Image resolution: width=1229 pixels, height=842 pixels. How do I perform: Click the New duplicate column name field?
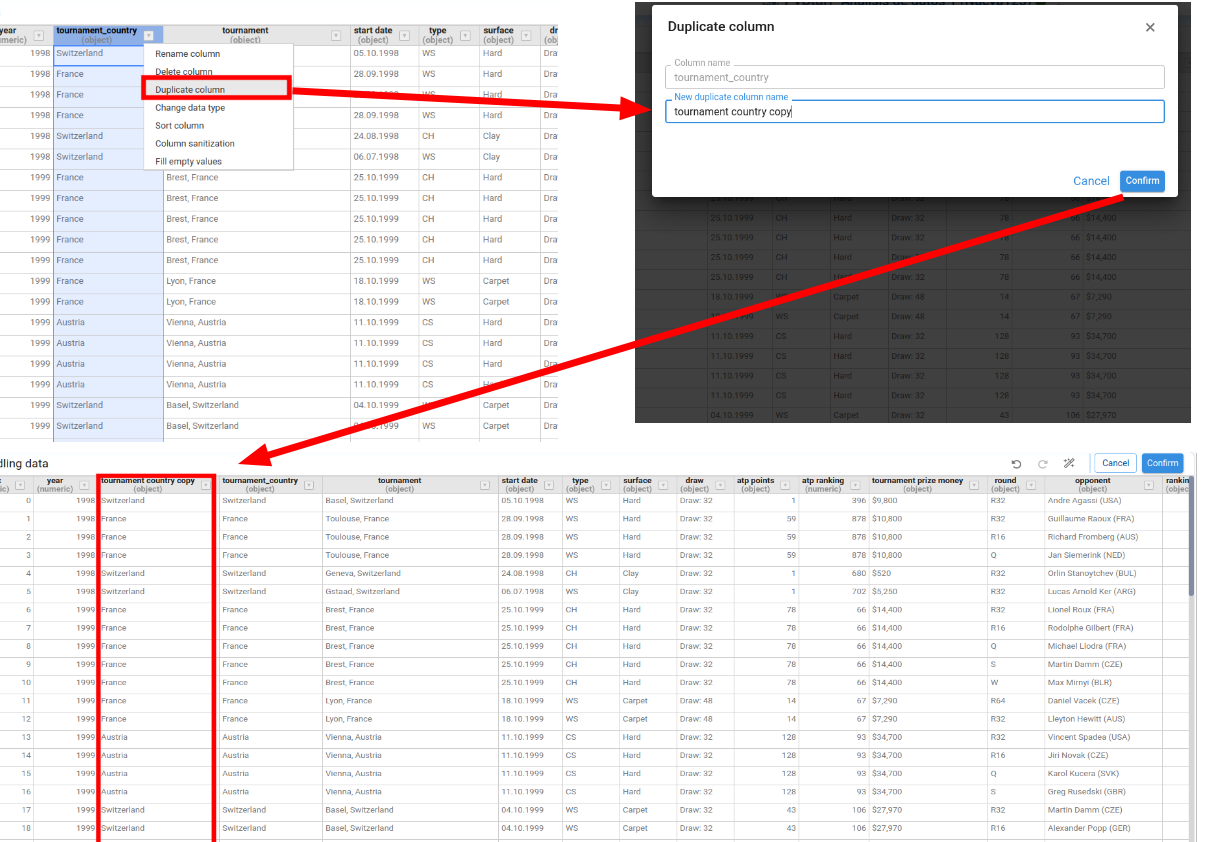tap(914, 112)
